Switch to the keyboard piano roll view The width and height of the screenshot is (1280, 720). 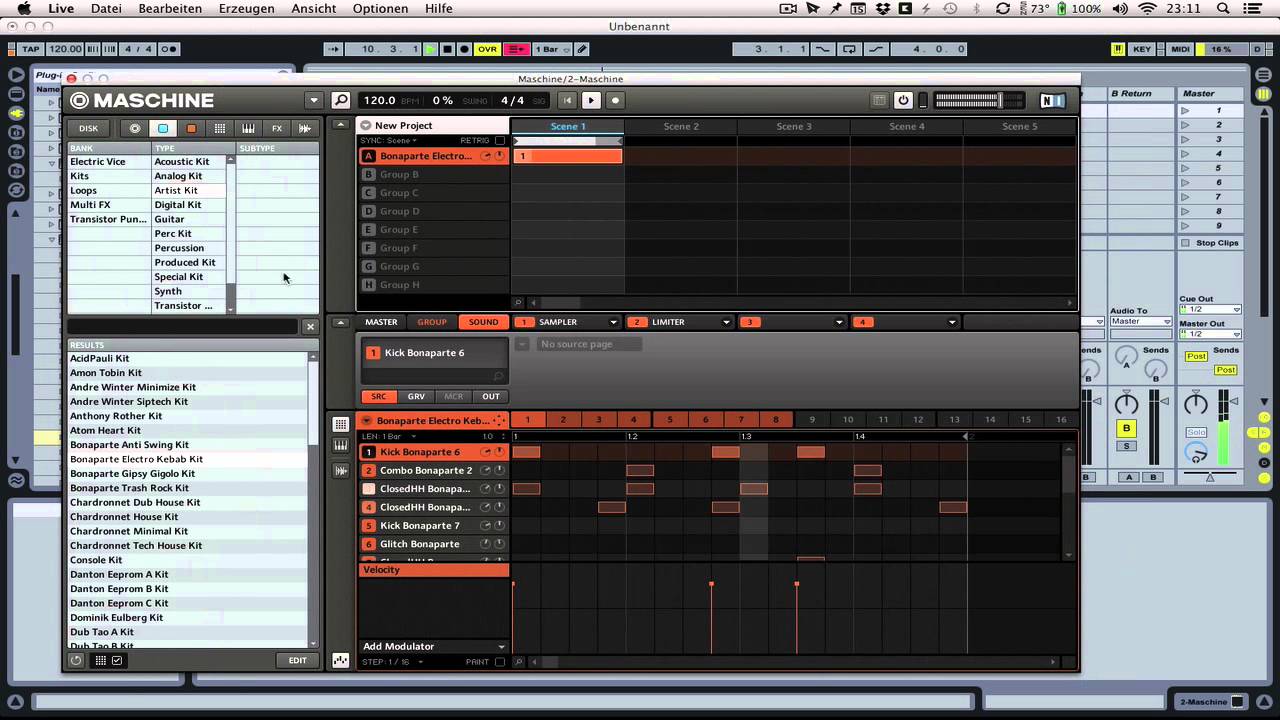tap(341, 445)
